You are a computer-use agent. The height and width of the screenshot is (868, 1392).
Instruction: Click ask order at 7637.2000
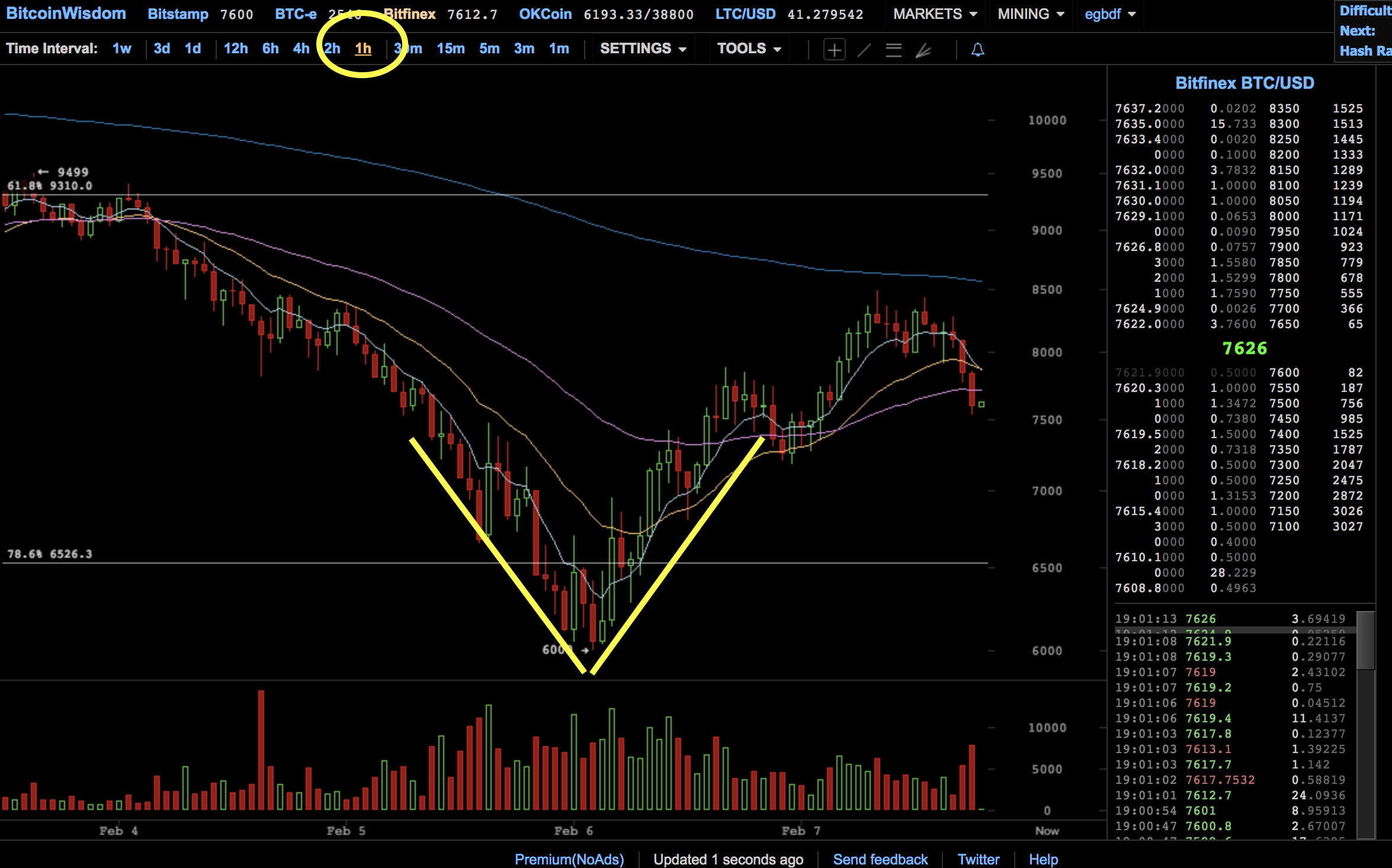[x=1186, y=108]
